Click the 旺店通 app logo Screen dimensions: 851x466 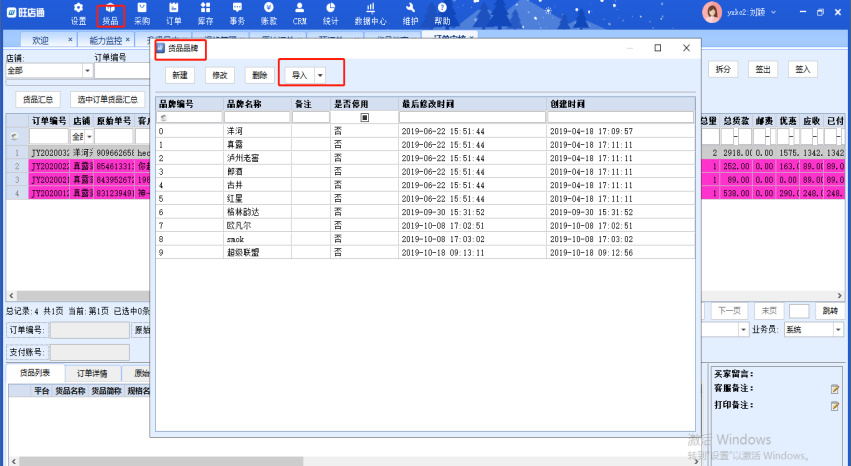26,12
